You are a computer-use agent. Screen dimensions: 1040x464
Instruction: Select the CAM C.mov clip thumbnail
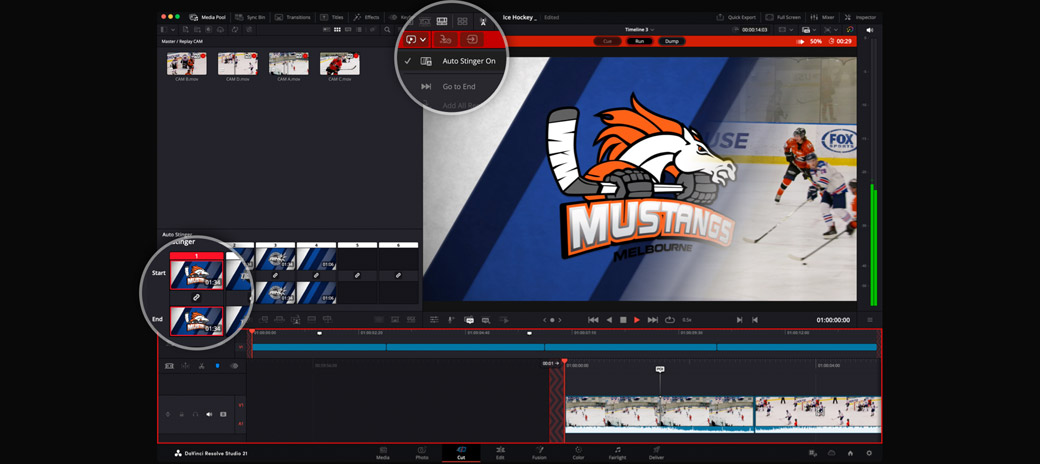click(x=340, y=64)
